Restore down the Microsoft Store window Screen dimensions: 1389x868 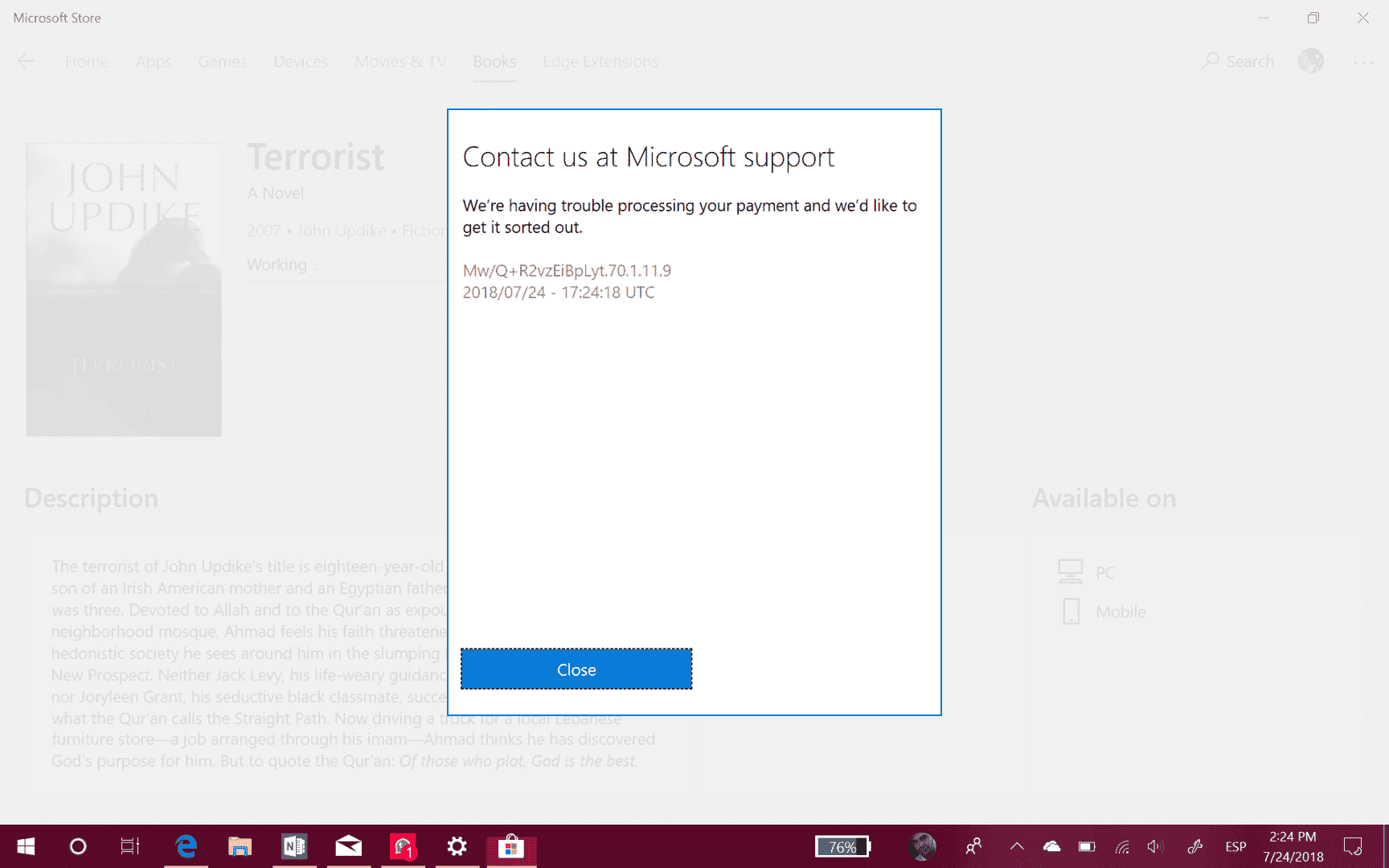pyautogui.click(x=1313, y=18)
